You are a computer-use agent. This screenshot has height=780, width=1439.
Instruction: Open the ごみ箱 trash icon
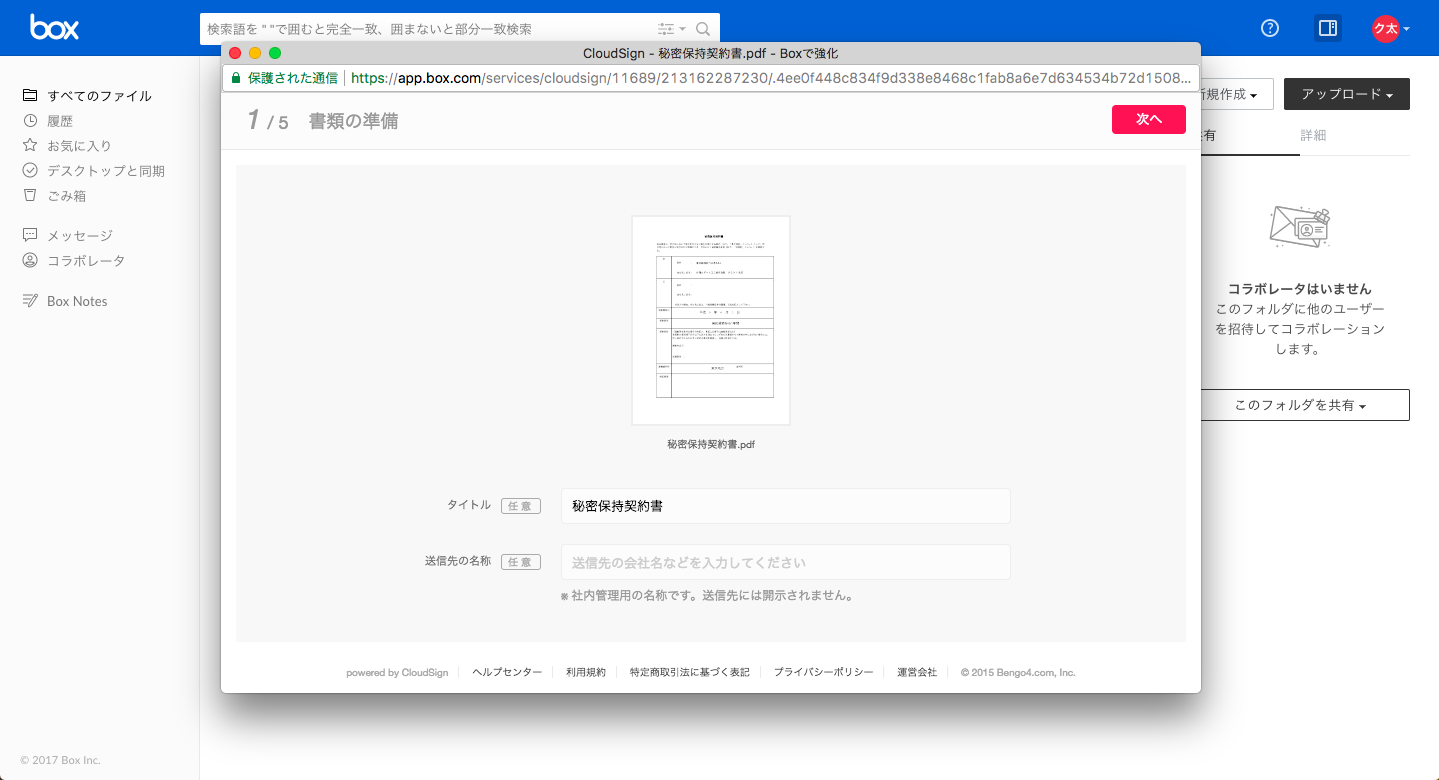pyautogui.click(x=30, y=196)
